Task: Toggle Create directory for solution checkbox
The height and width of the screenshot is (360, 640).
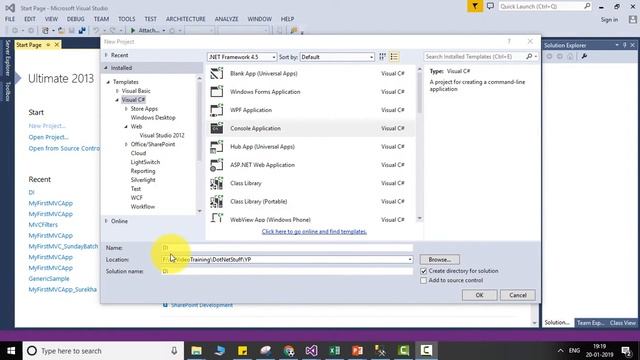Action: (424, 271)
